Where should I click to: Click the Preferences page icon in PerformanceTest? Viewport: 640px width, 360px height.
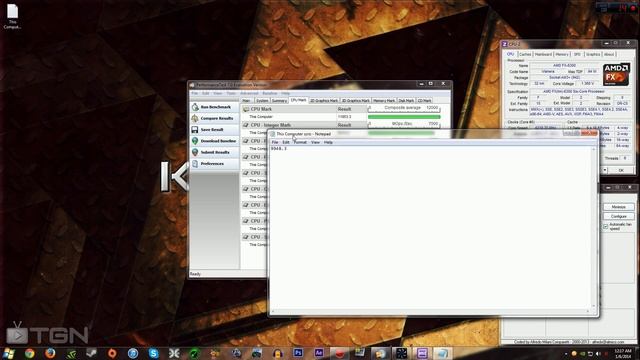[195, 164]
